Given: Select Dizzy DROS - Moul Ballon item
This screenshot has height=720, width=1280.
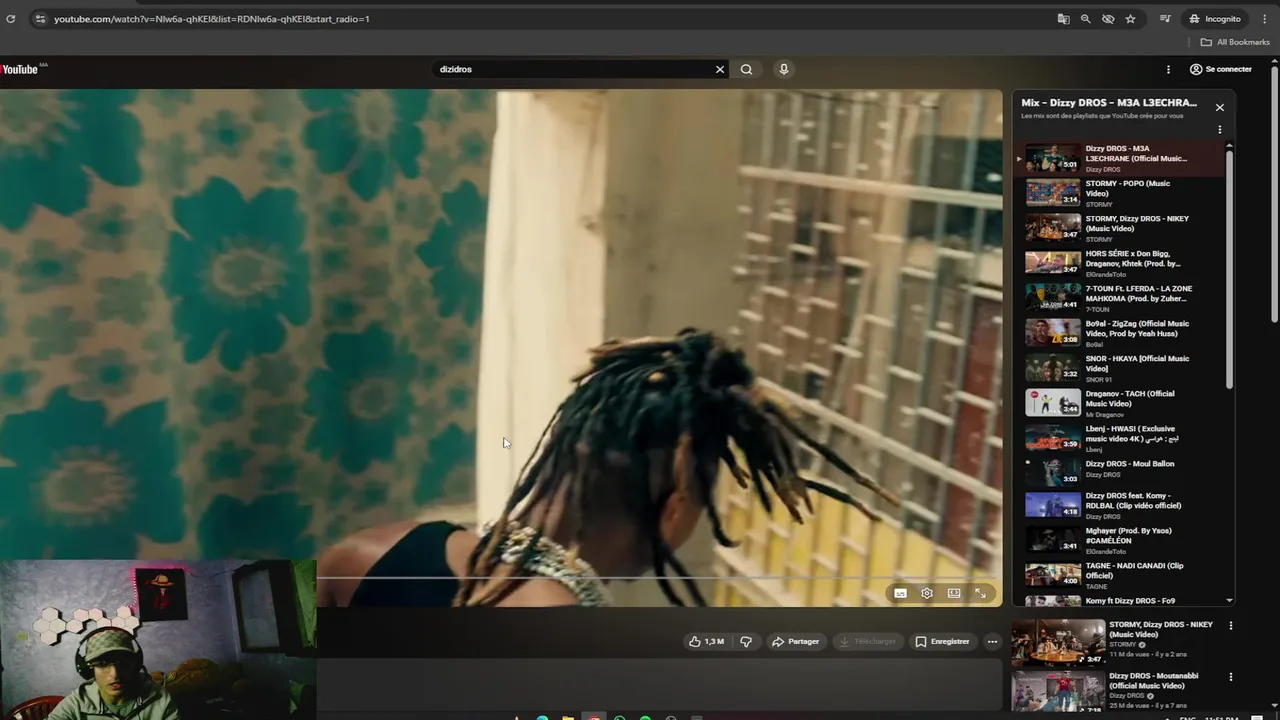Looking at the screenshot, I should pos(1118,470).
